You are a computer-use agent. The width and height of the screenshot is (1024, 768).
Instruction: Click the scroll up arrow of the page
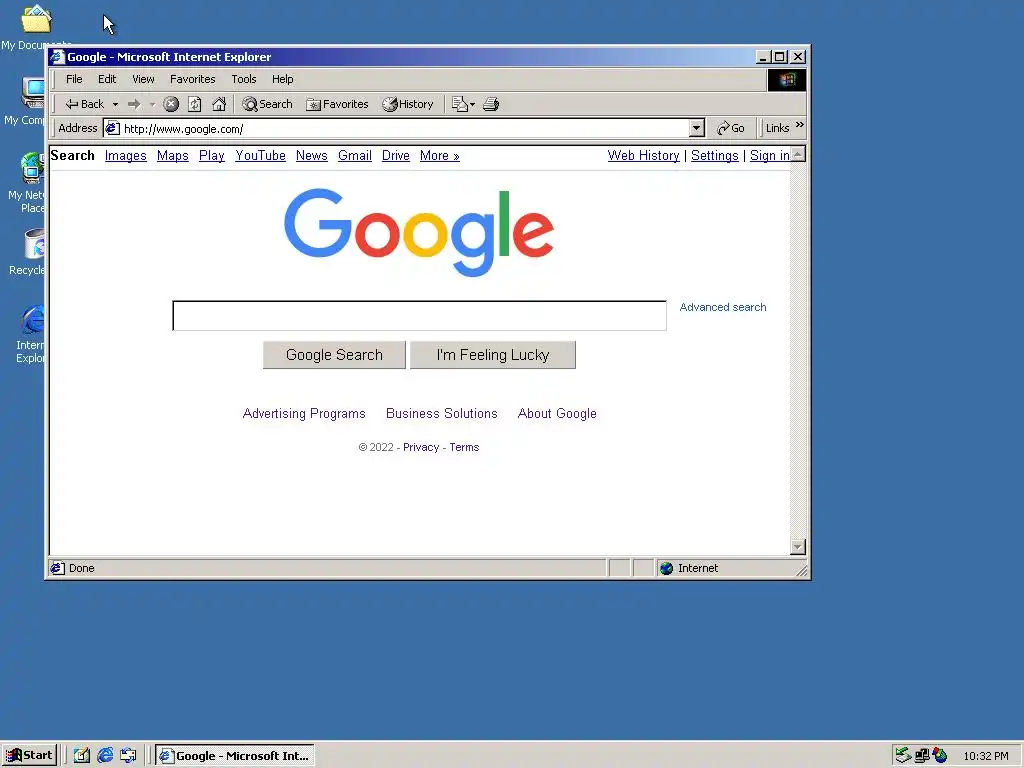[x=797, y=154]
